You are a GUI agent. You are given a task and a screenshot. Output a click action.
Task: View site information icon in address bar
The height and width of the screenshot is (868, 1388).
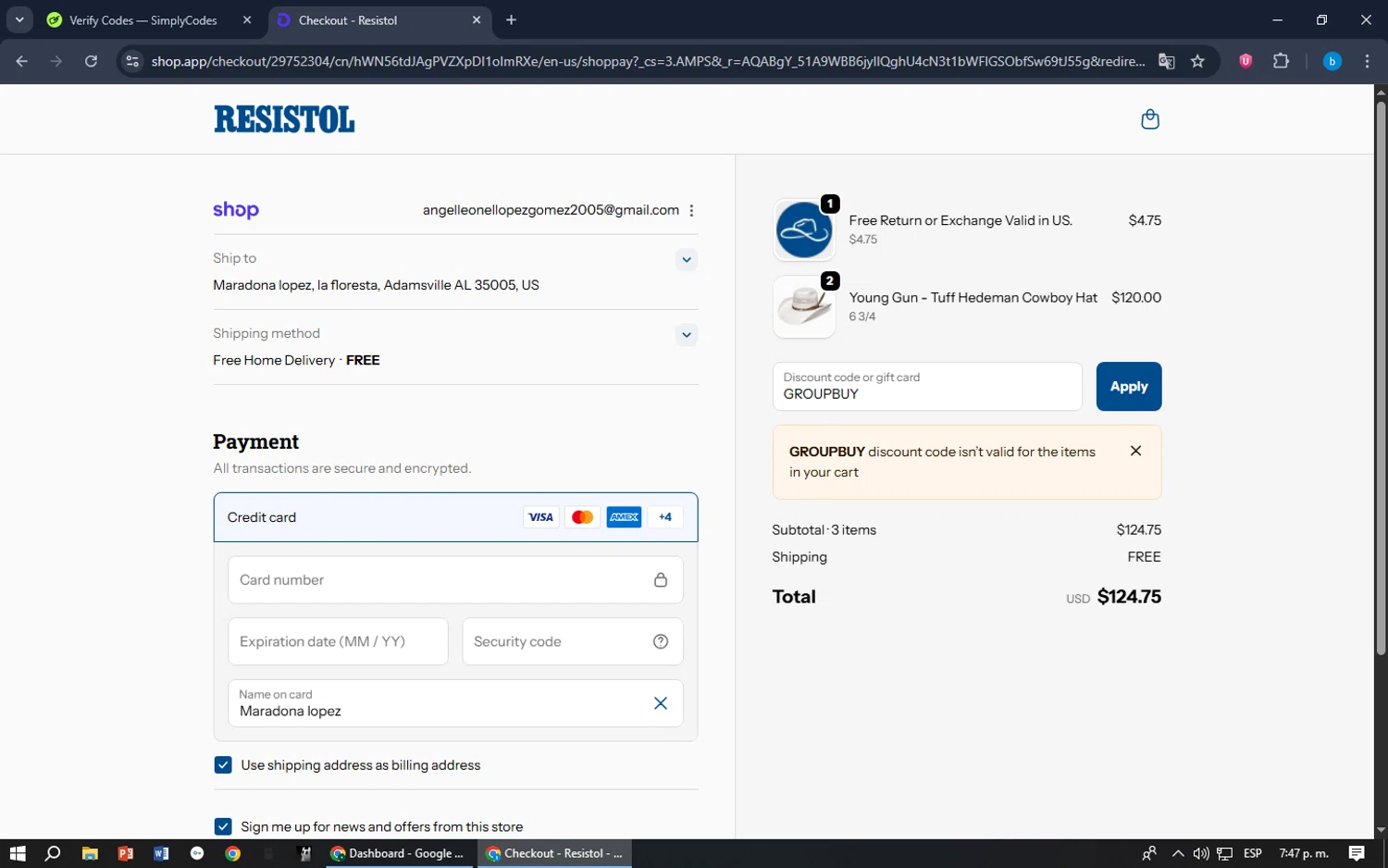pos(132,61)
